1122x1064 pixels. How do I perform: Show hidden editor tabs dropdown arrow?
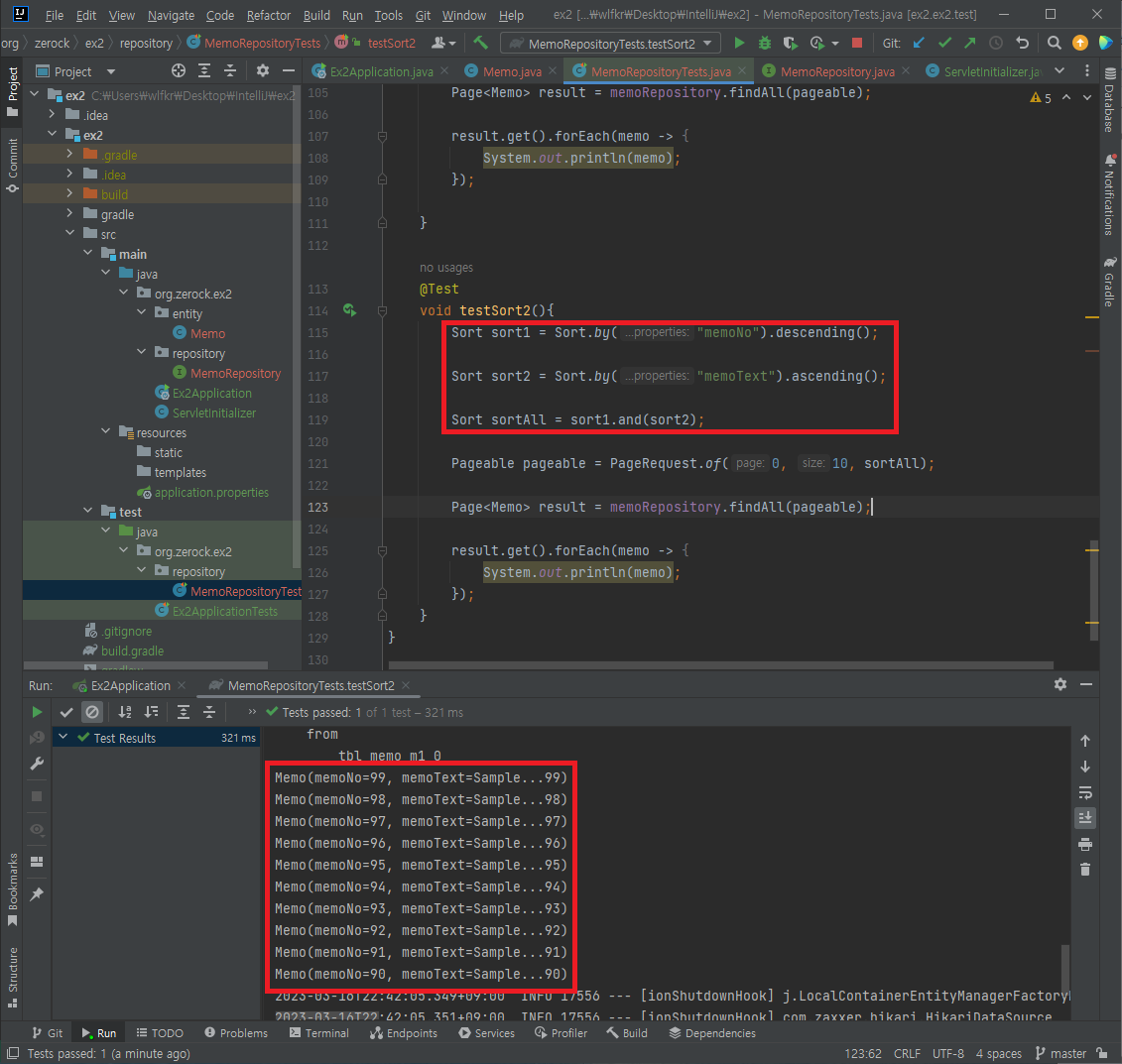click(1060, 70)
